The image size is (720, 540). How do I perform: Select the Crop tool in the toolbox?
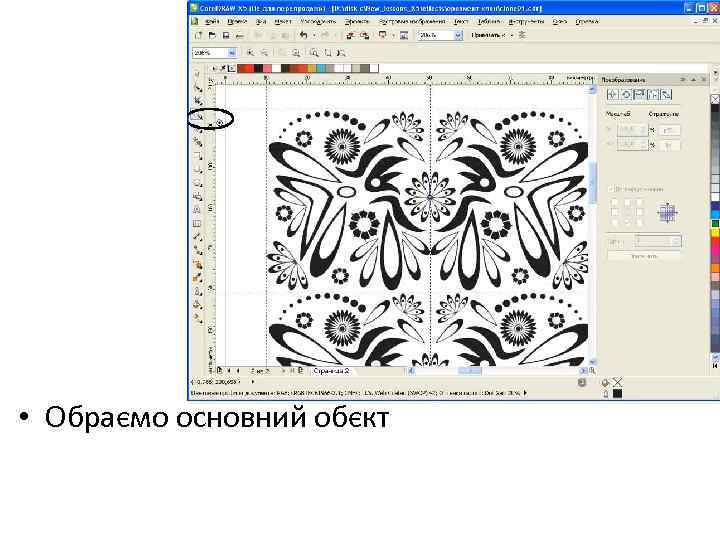click(x=197, y=101)
